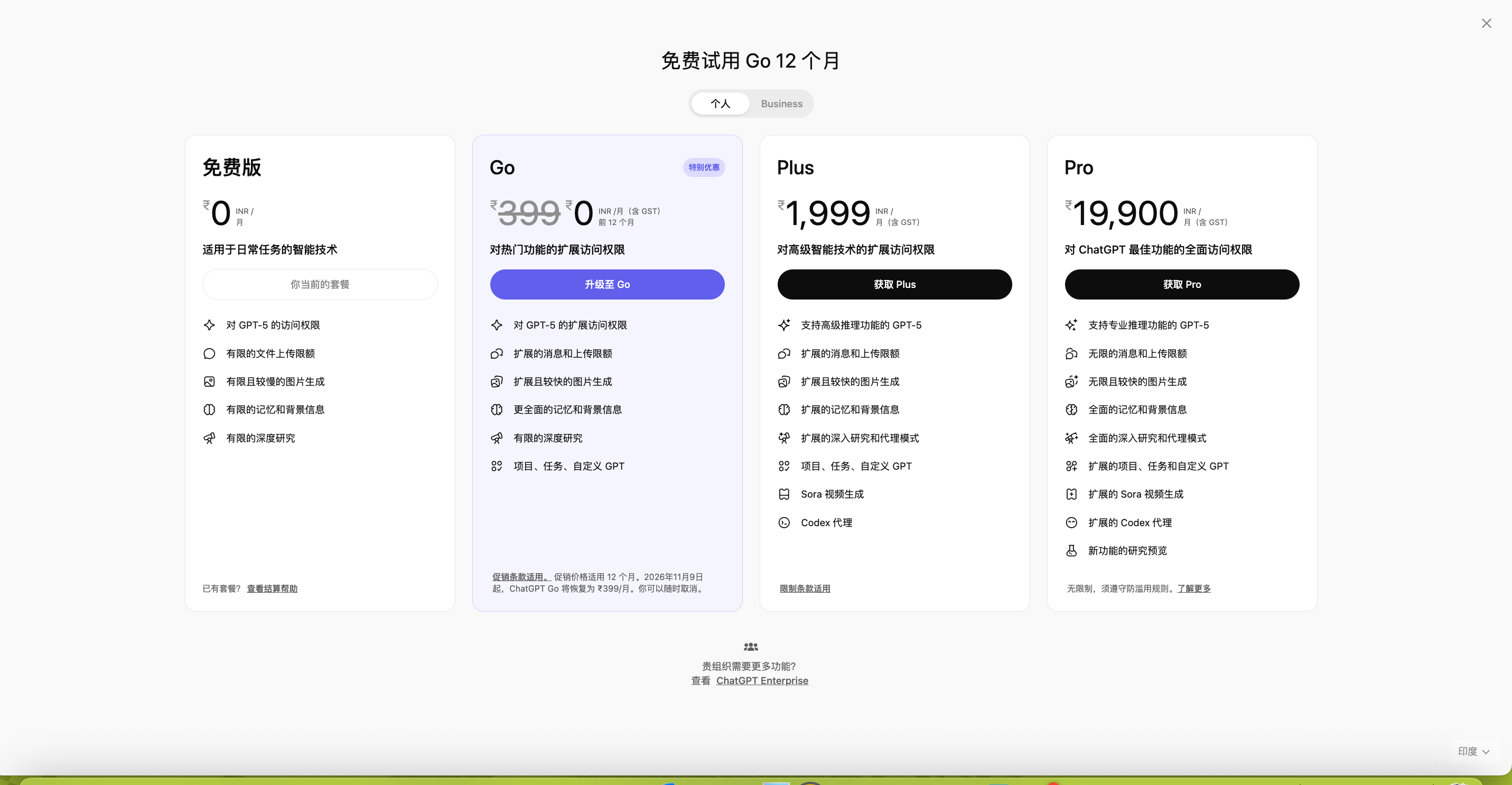Click the 获取 Plus button
Screen dimensions: 1512x785
click(894, 285)
